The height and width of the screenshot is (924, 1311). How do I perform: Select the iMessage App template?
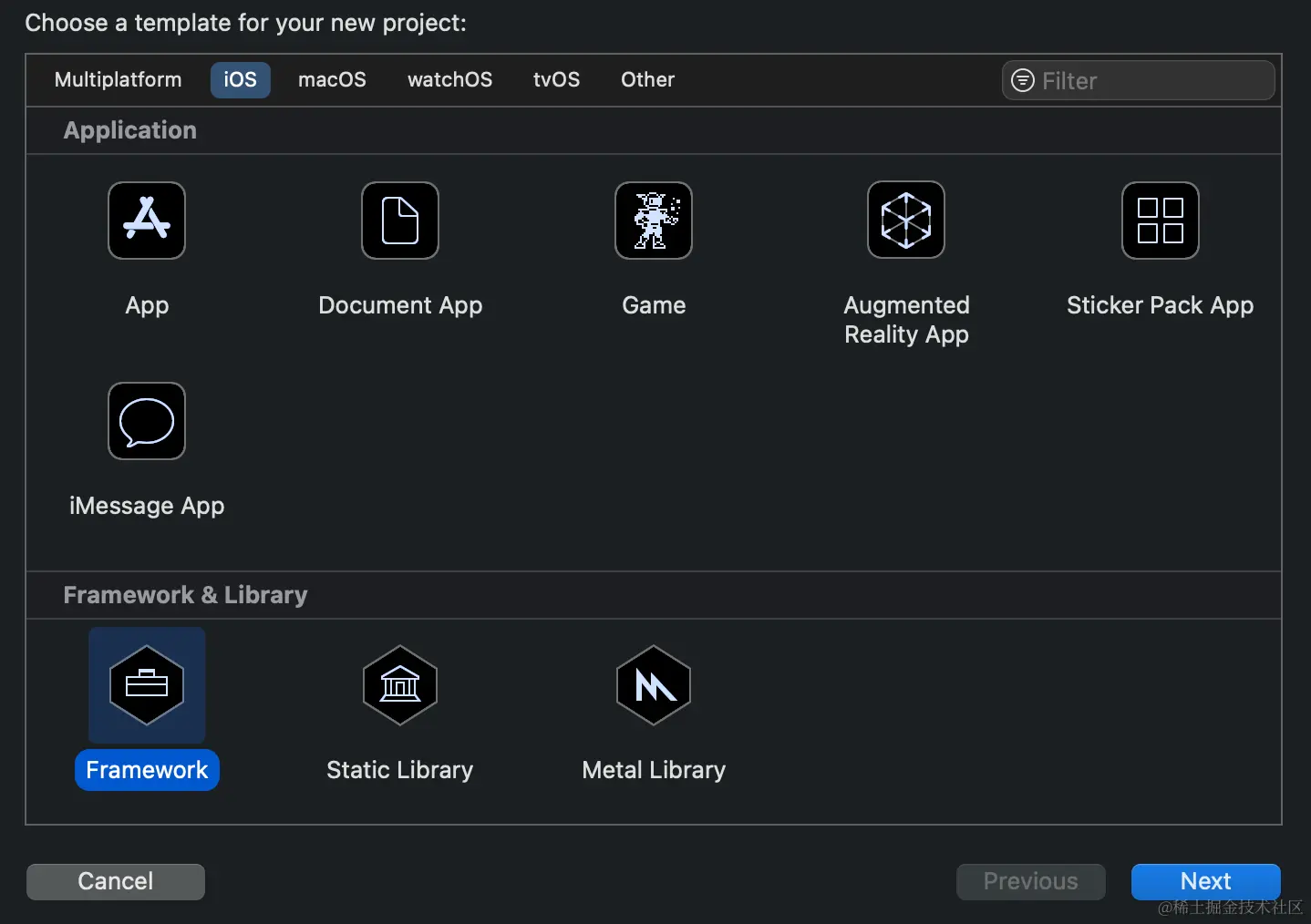pyautogui.click(x=146, y=421)
